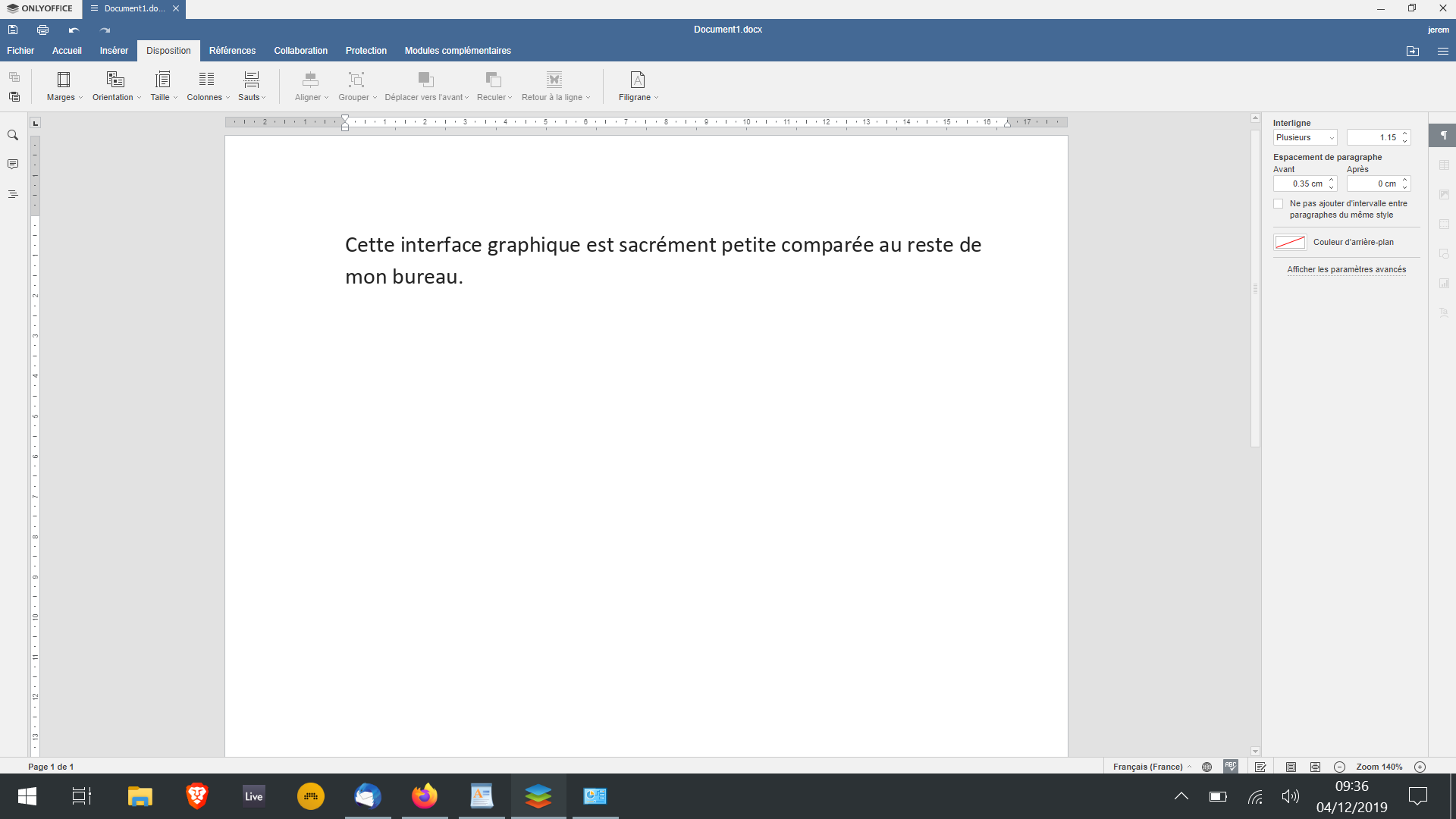
Task: Switch to the Références tab
Action: (232, 51)
